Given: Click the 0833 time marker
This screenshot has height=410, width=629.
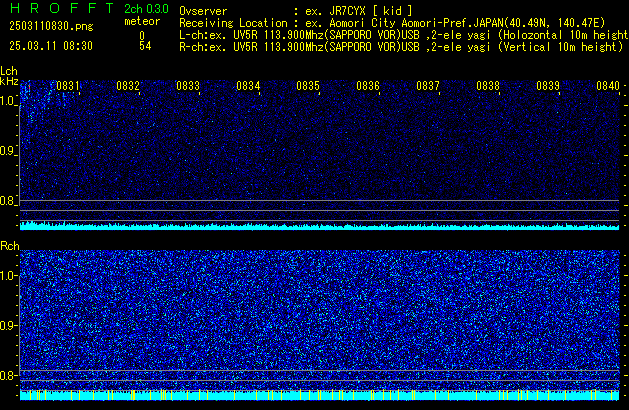Looking at the screenshot, I should pyautogui.click(x=188, y=86).
